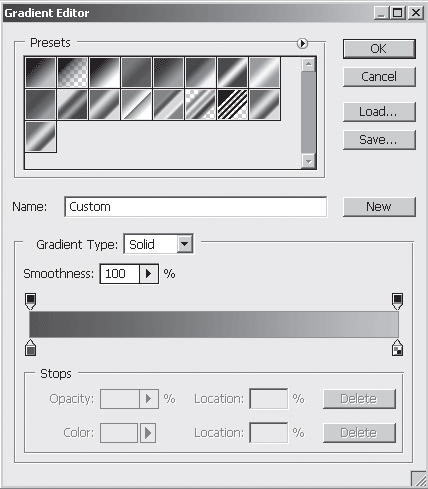Choose the first preset in top row

[x=40, y=72]
